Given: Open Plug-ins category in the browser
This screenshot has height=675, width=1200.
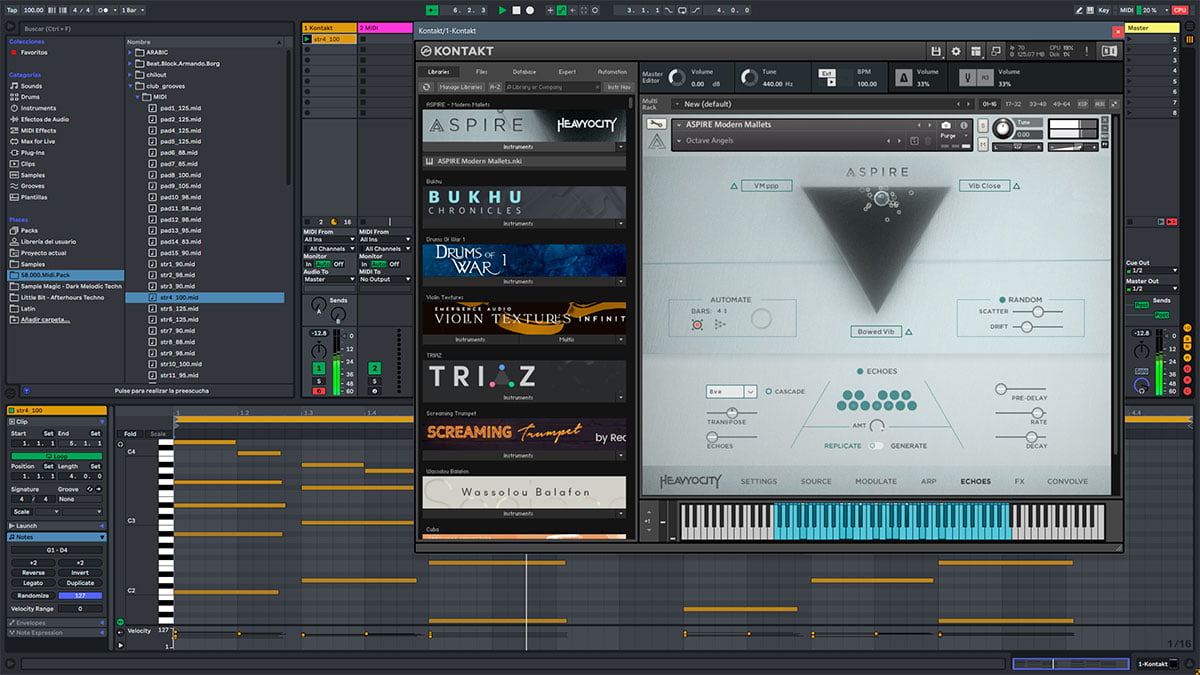Looking at the screenshot, I should 33,153.
